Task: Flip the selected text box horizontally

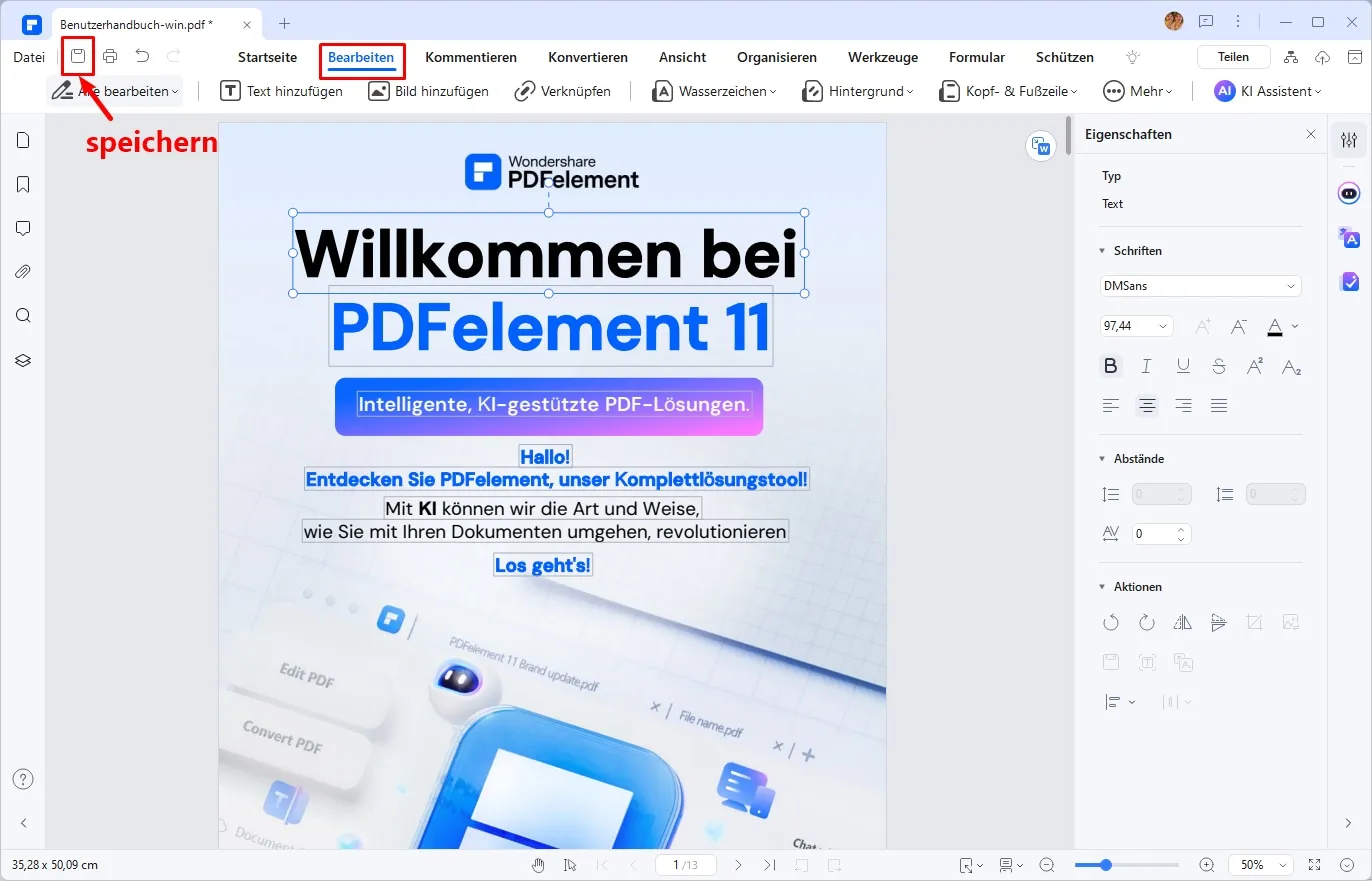Action: tap(1183, 622)
